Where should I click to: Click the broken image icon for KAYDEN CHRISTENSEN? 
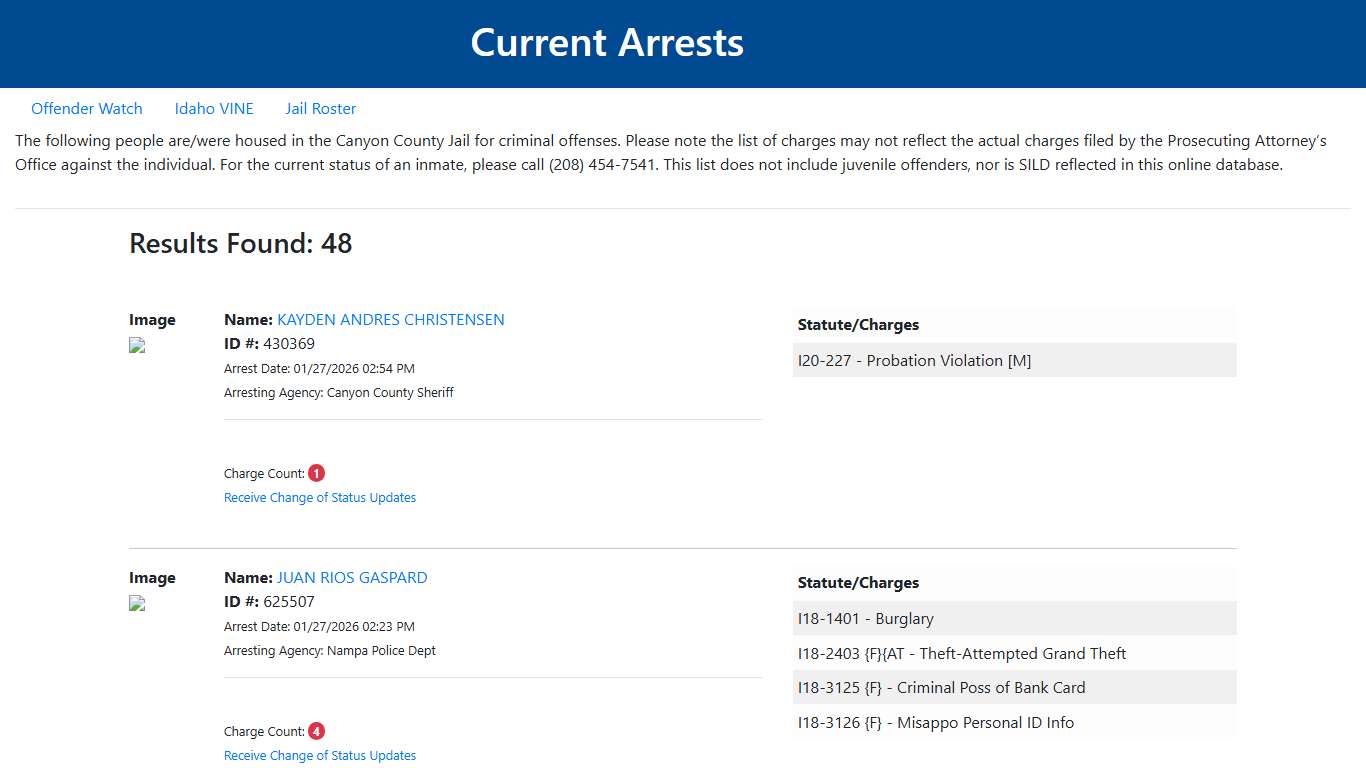135,345
